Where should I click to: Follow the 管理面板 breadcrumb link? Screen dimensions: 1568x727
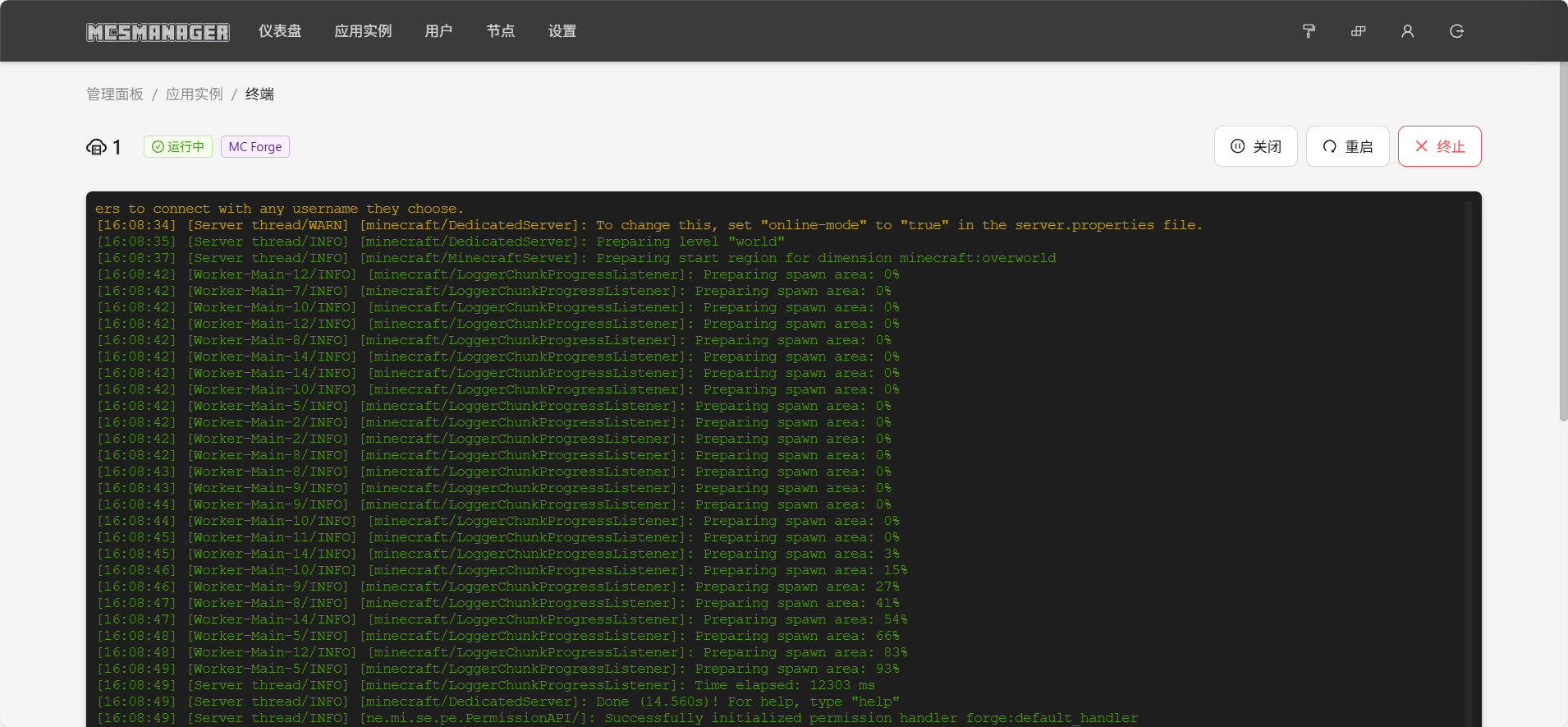(x=115, y=94)
